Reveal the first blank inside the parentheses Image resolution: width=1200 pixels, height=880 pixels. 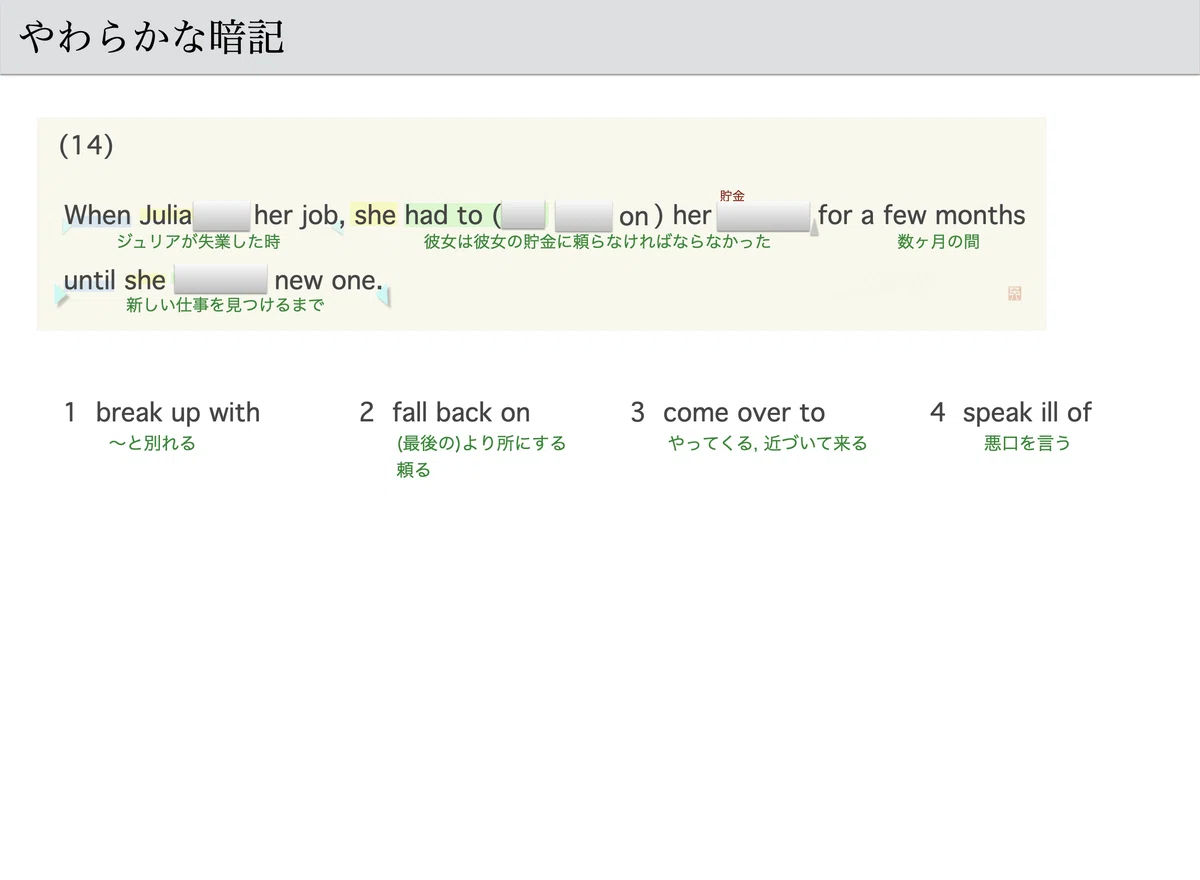(x=524, y=216)
